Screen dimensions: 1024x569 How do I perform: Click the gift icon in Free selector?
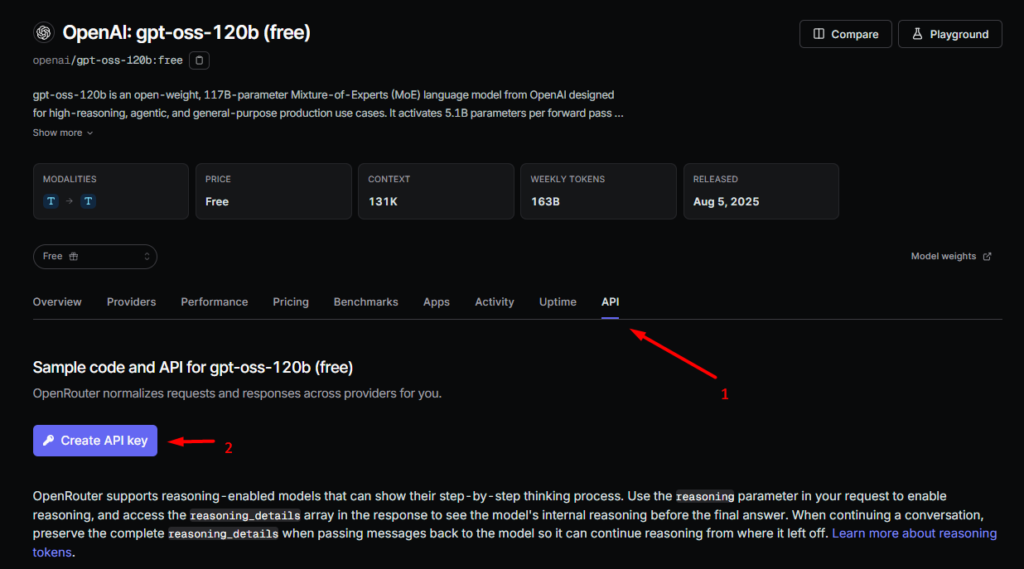click(74, 257)
